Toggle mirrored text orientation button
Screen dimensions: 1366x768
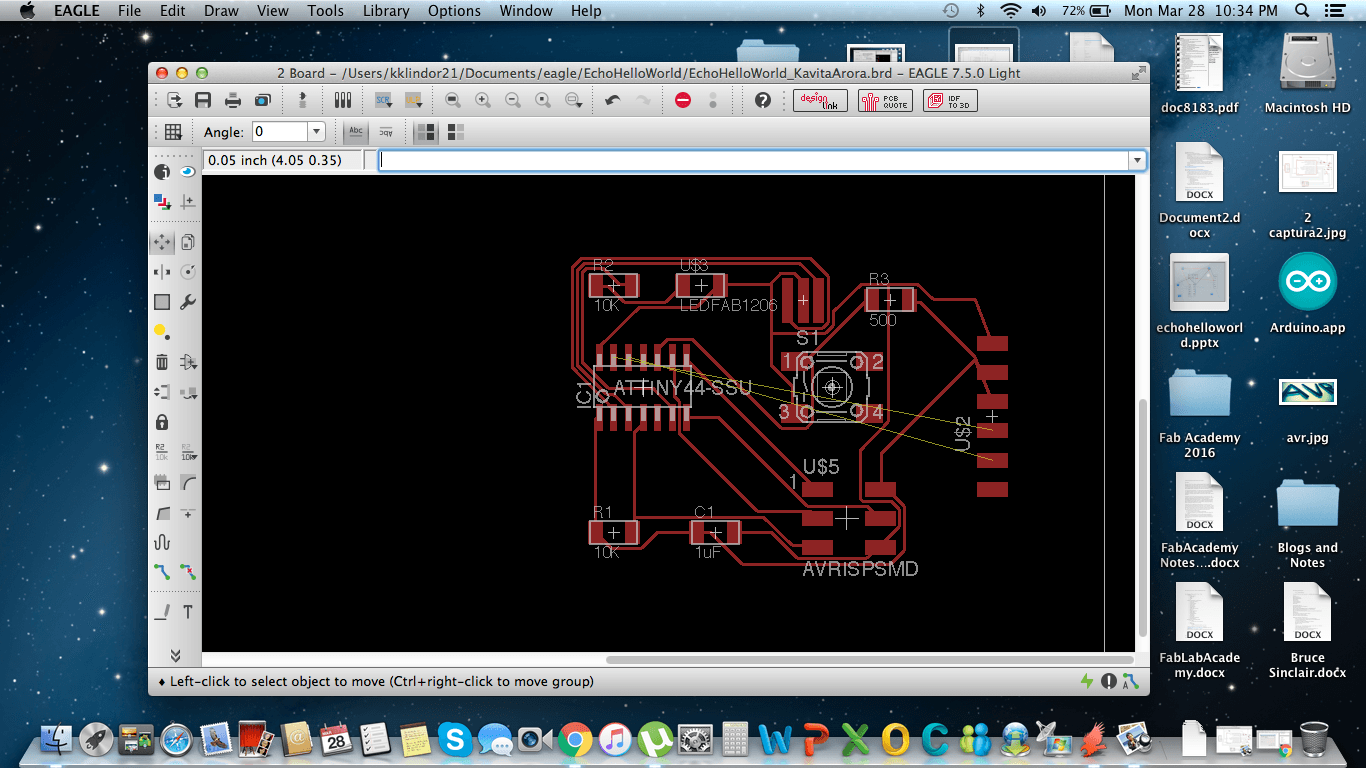[385, 132]
